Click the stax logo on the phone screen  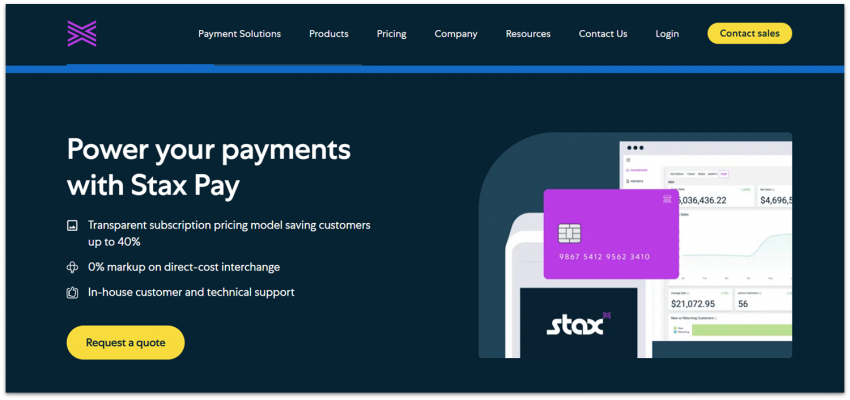[x=578, y=324]
